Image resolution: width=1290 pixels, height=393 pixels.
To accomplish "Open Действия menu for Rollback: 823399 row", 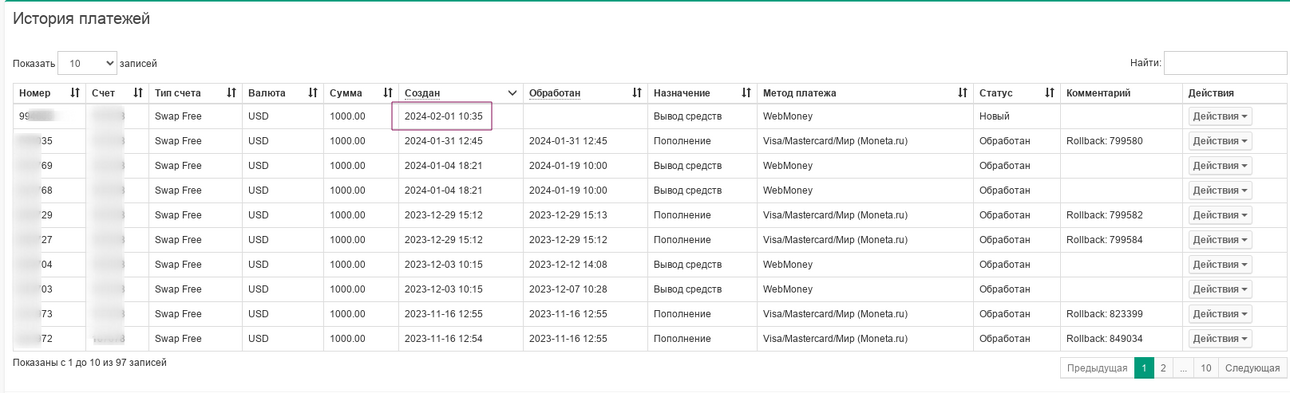I will pos(1220,314).
